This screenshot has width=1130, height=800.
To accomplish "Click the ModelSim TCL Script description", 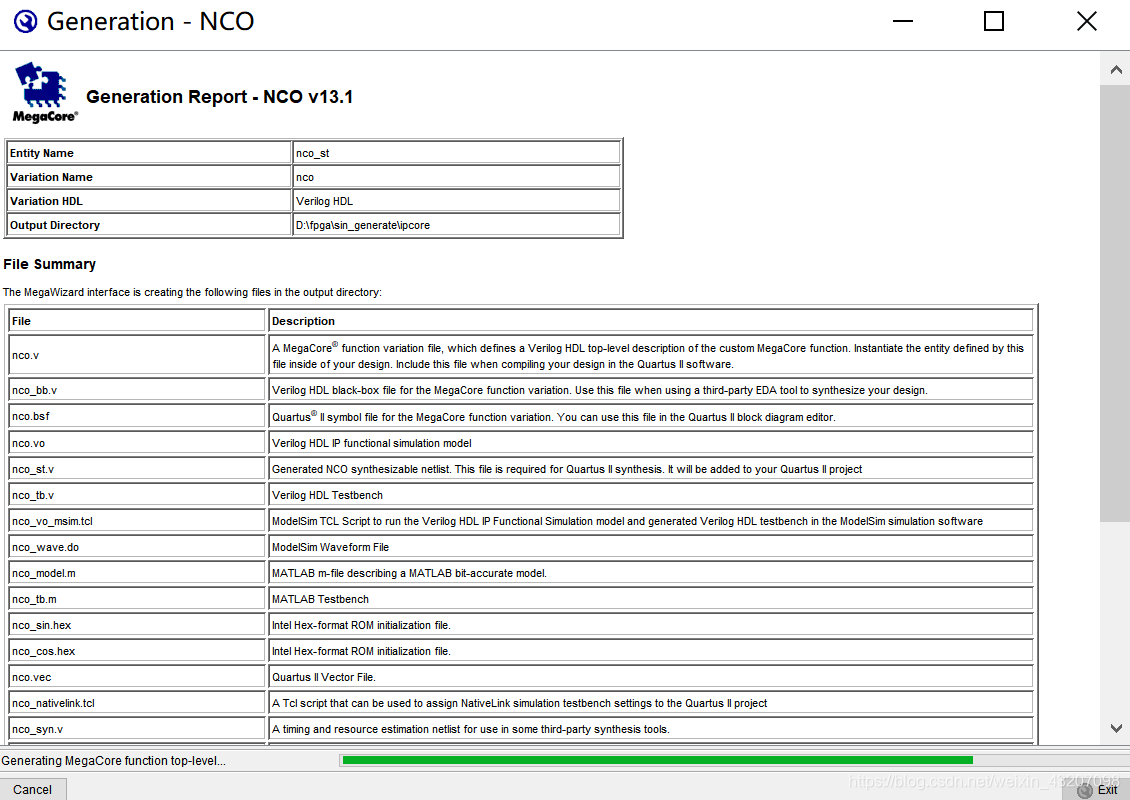I will pyautogui.click(x=627, y=521).
